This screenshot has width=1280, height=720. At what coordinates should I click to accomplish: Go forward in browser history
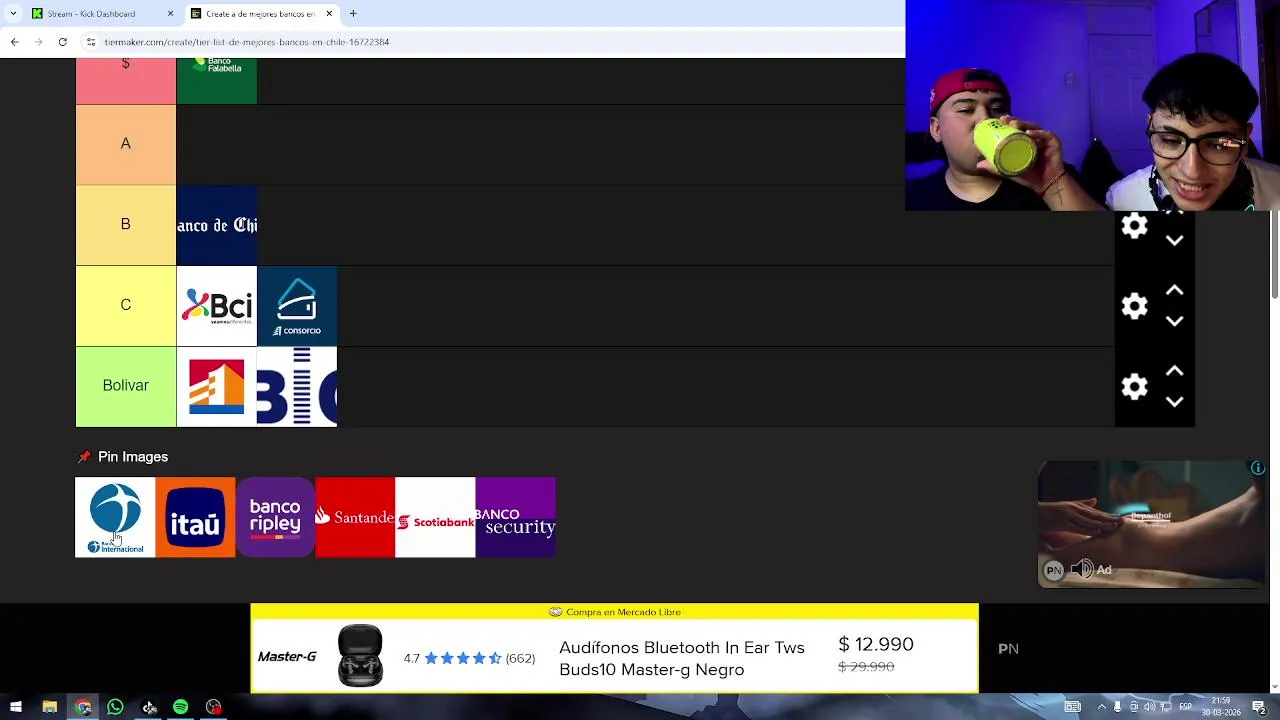[38, 42]
